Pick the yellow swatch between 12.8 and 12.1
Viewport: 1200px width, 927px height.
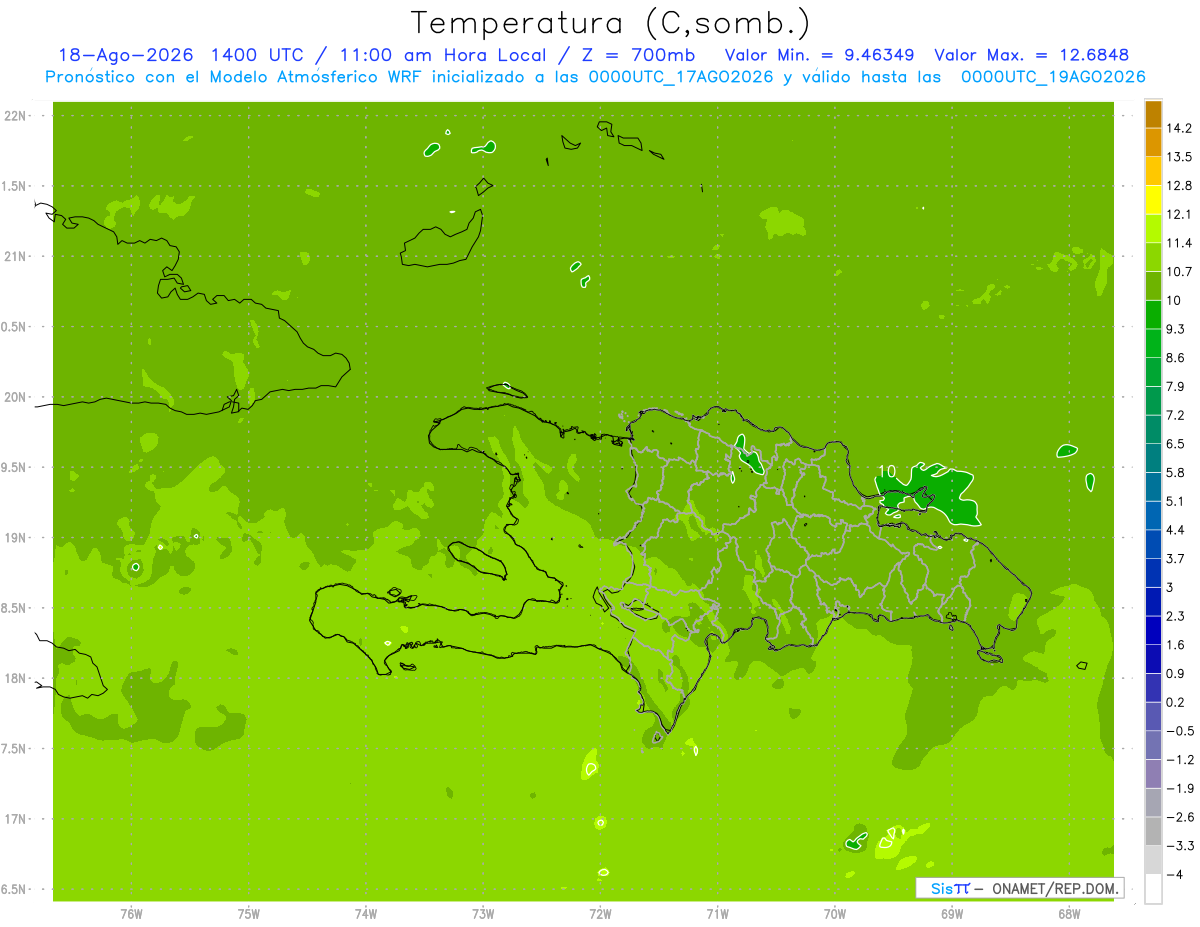pyautogui.click(x=1153, y=200)
